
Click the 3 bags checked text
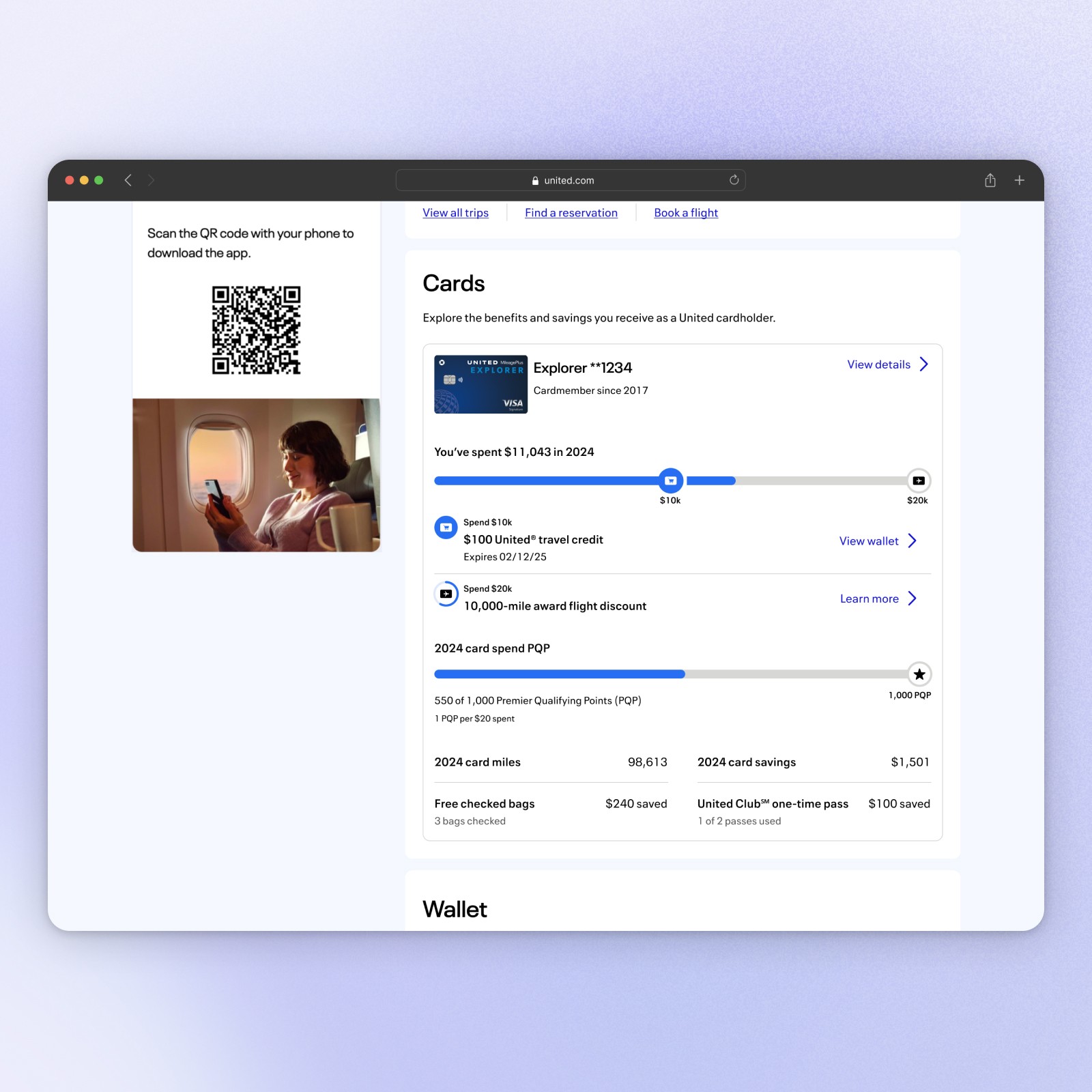[470, 821]
